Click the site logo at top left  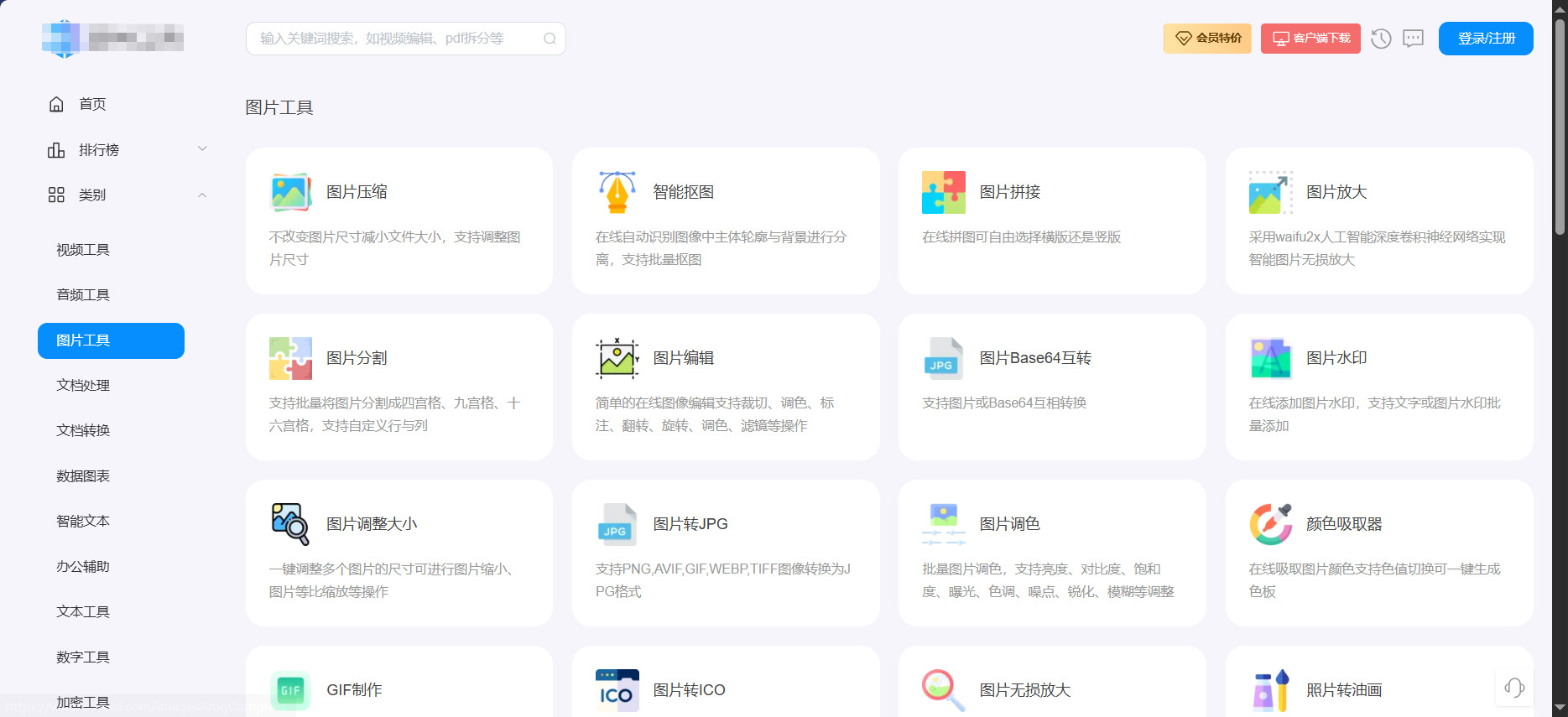point(112,39)
